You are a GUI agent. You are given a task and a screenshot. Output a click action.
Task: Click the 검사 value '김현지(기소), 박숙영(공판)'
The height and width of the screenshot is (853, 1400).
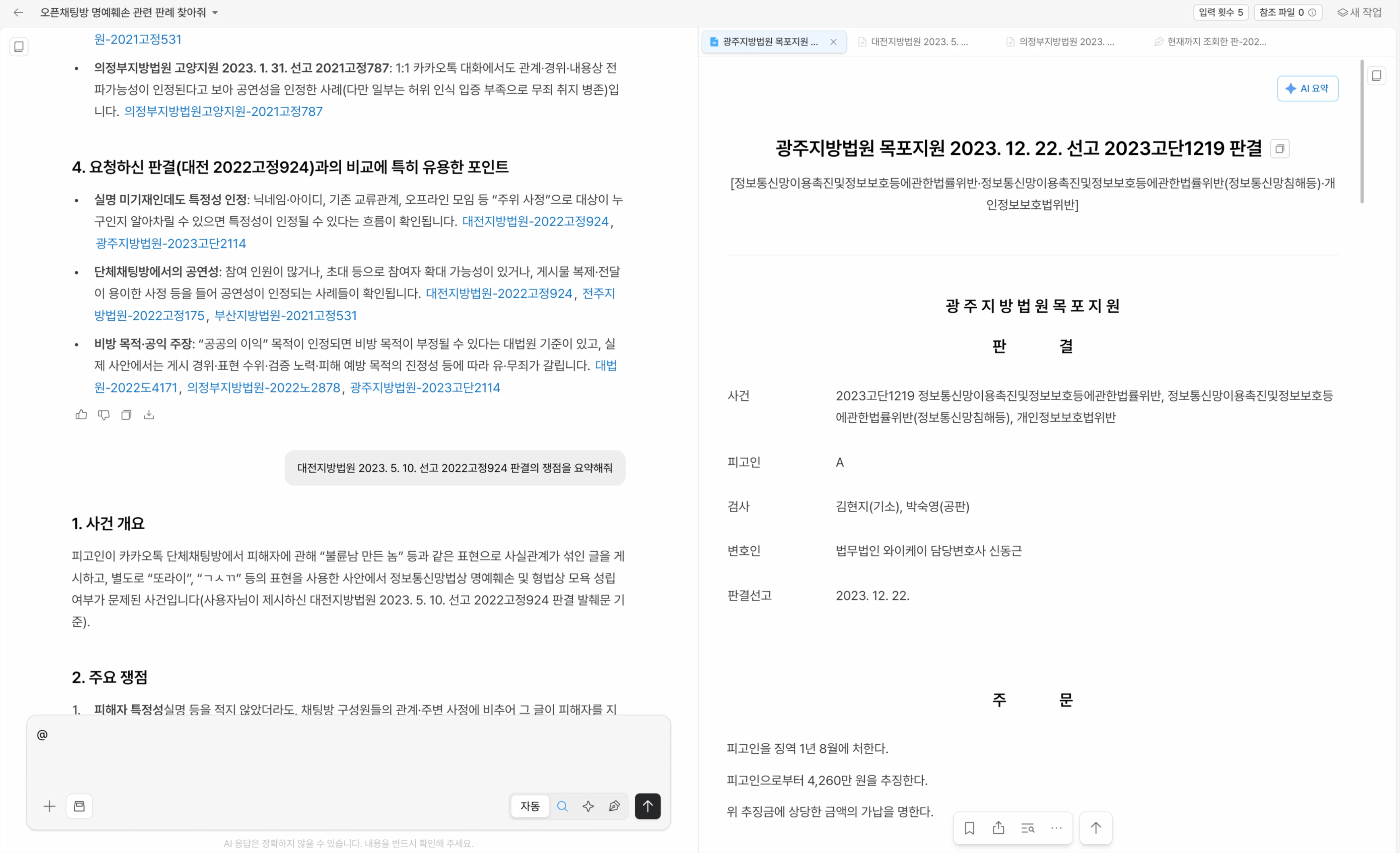click(x=902, y=506)
